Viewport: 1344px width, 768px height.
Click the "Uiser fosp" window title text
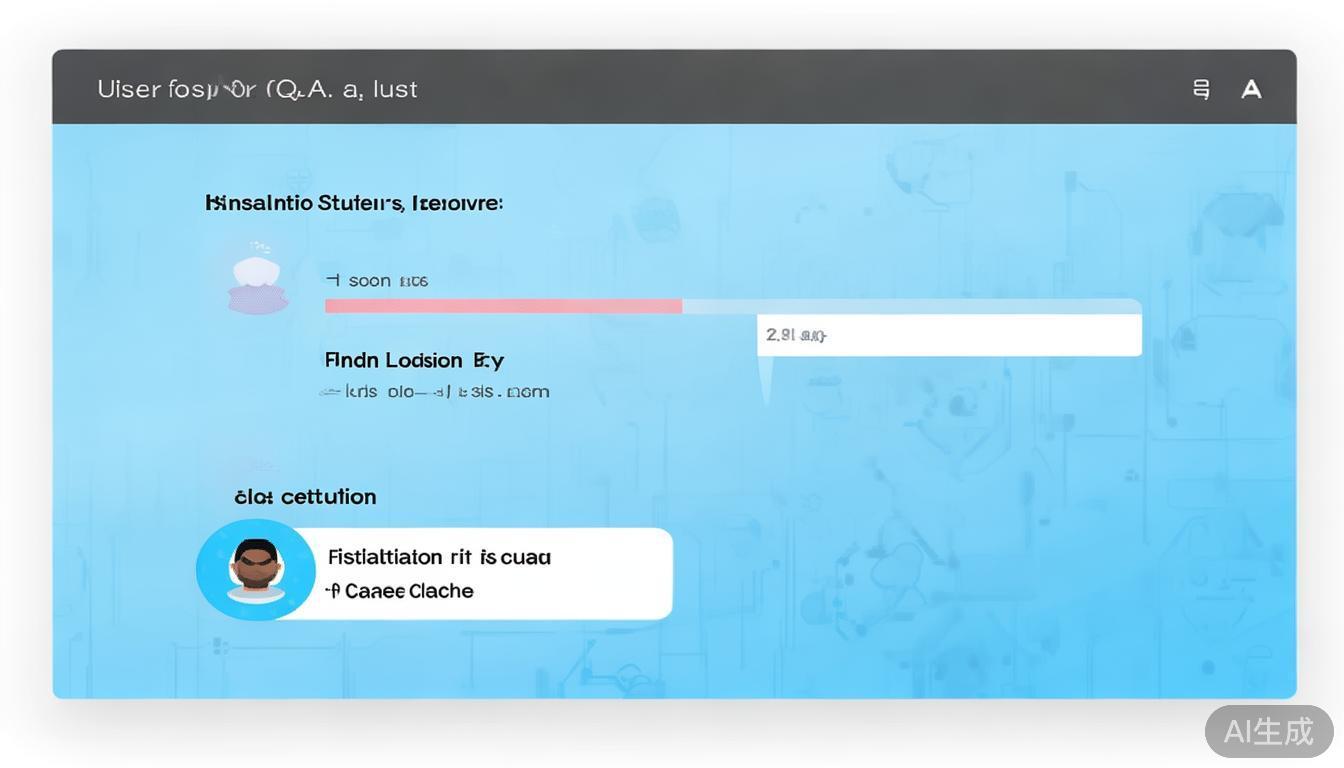[x=257, y=89]
